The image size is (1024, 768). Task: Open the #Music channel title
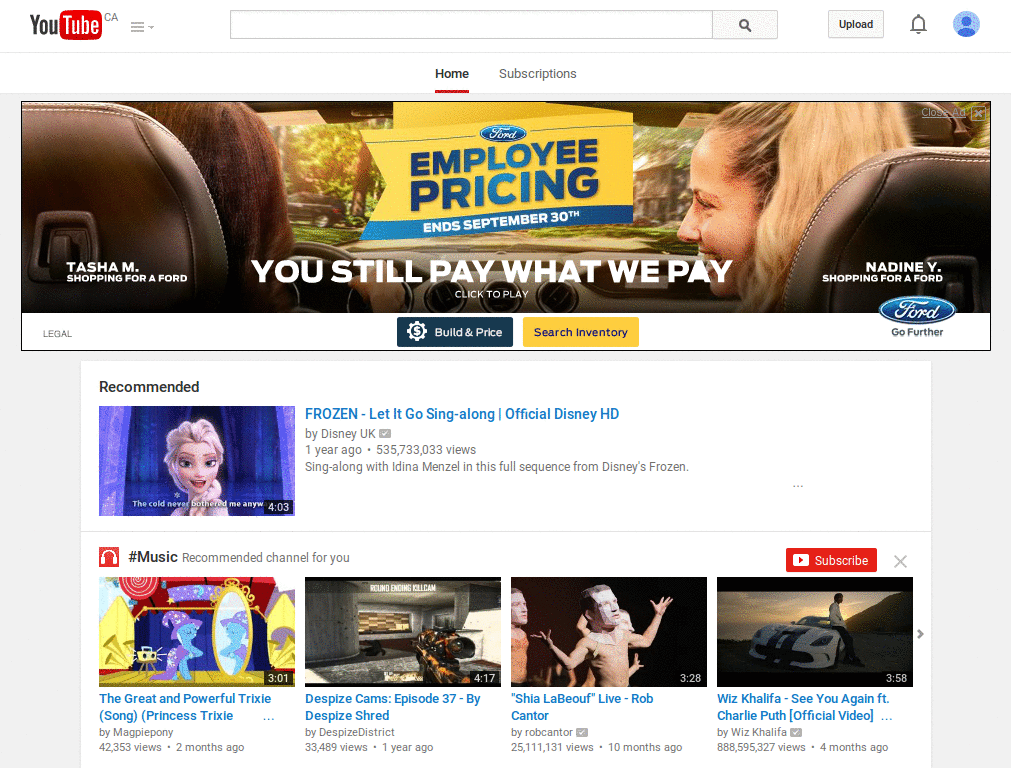[x=153, y=557]
